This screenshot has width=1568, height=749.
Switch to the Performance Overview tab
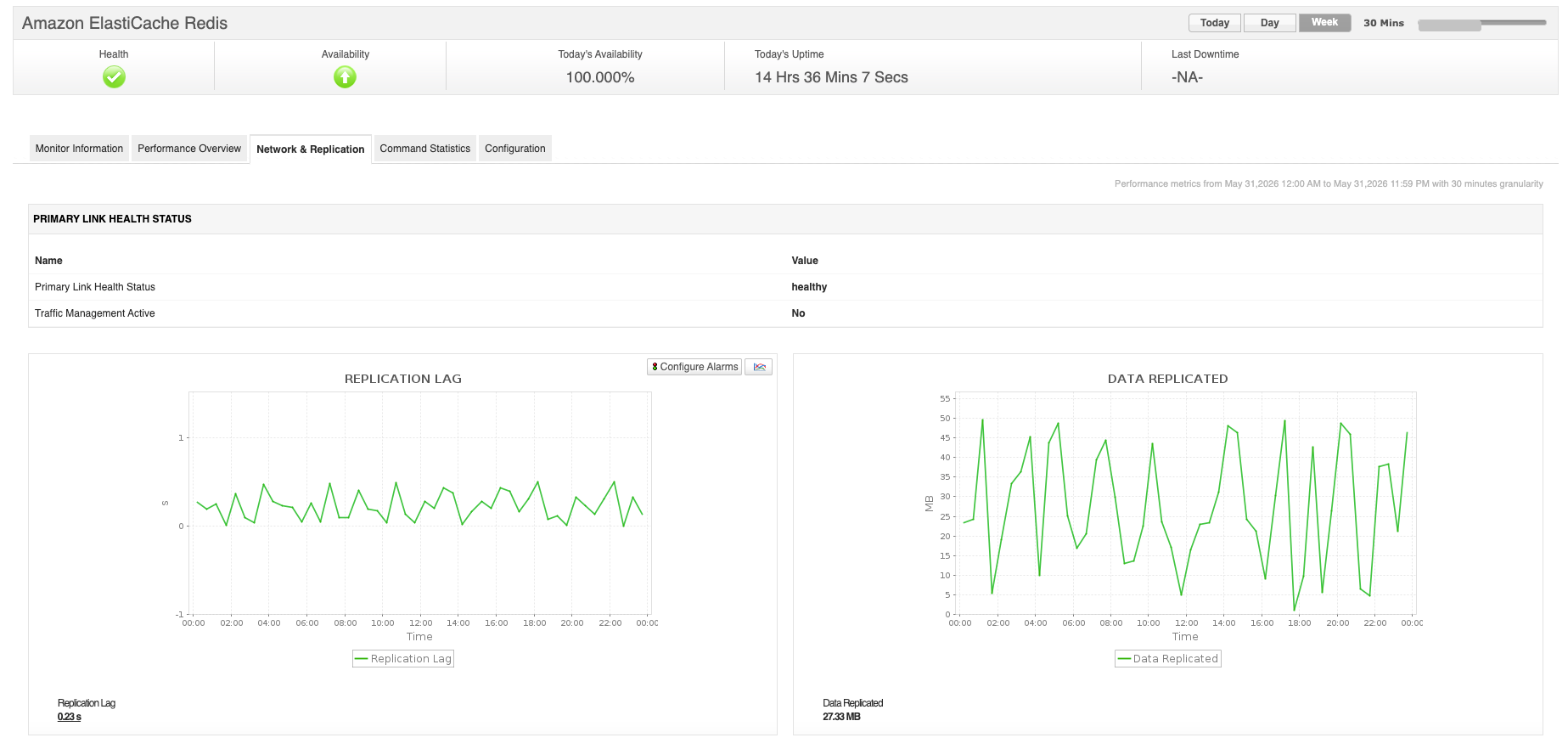pyautogui.click(x=189, y=149)
